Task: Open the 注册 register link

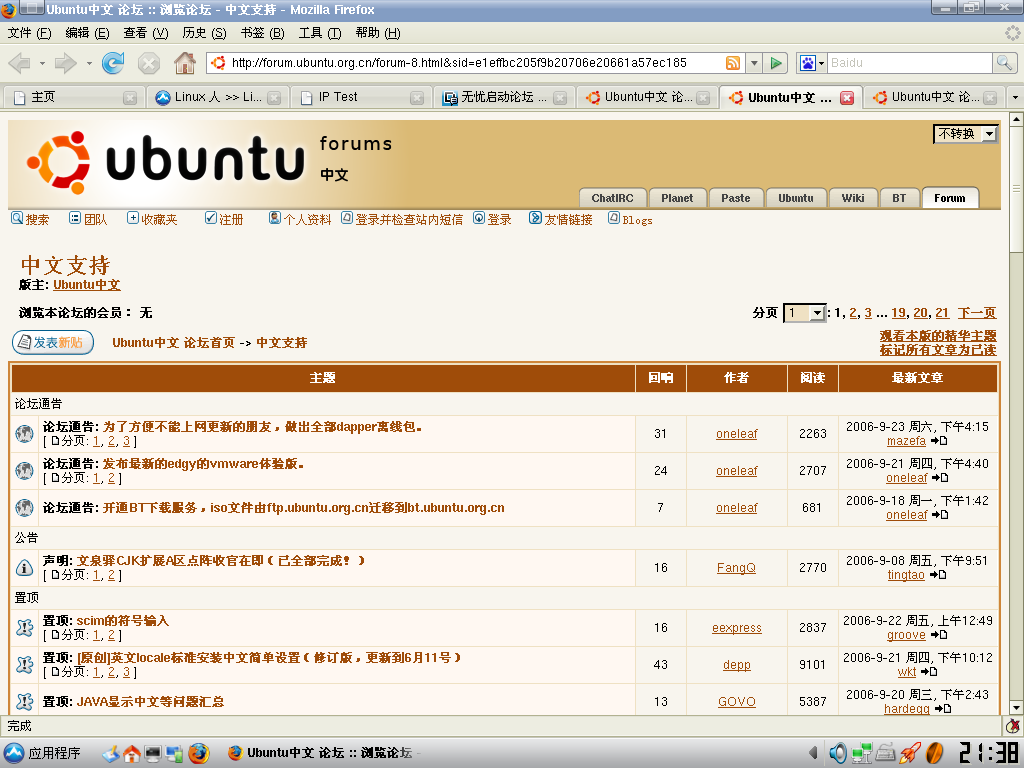Action: pyautogui.click(x=224, y=219)
